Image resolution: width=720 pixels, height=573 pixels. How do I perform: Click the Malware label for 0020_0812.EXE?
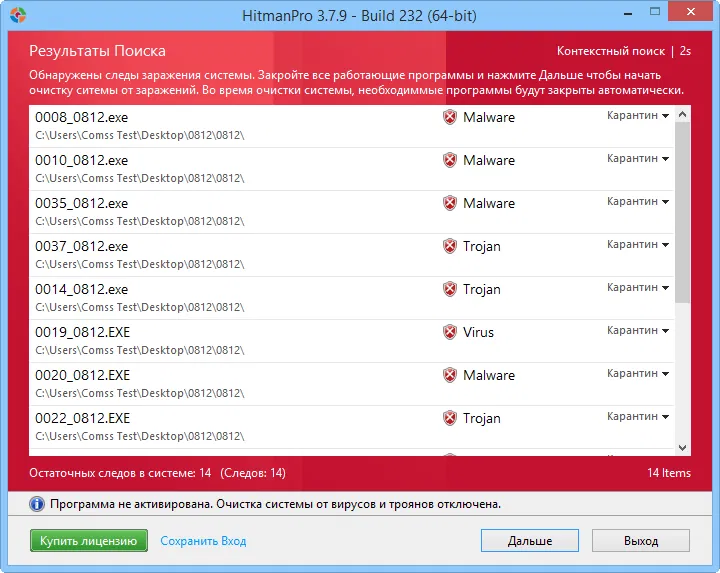click(x=489, y=376)
